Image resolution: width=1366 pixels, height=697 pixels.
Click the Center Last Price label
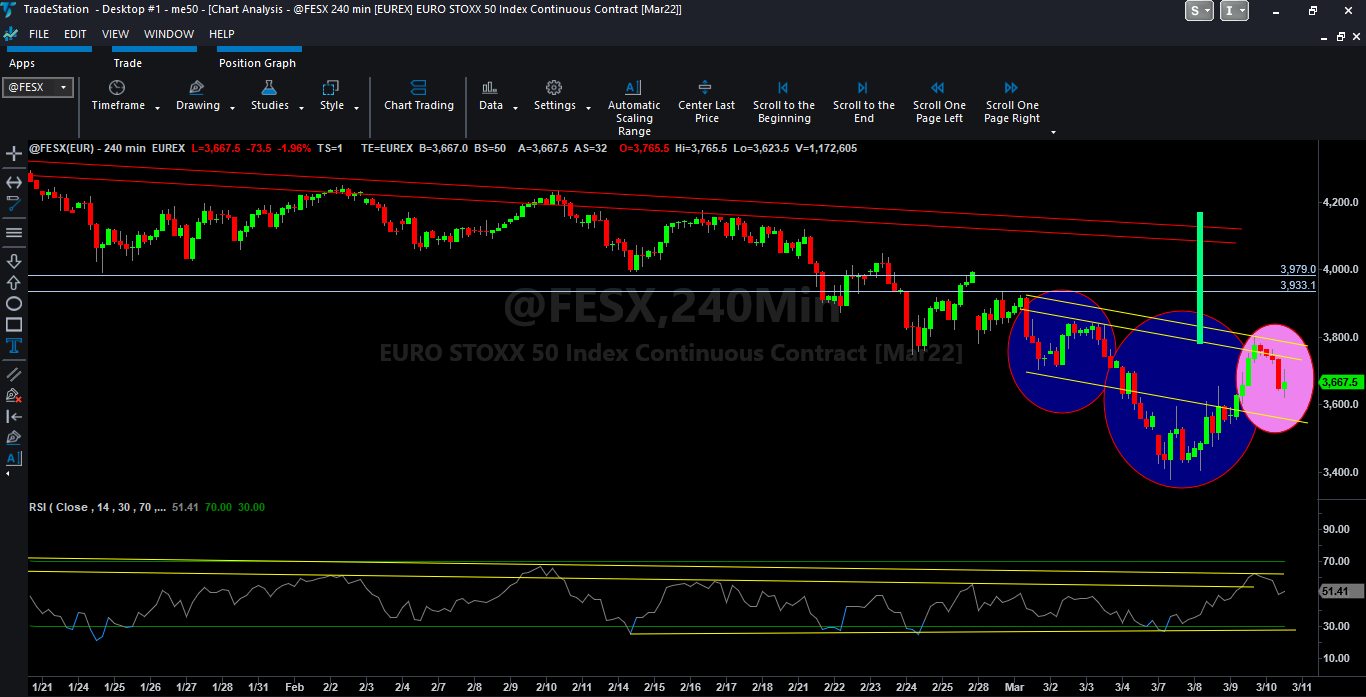pyautogui.click(x=706, y=112)
